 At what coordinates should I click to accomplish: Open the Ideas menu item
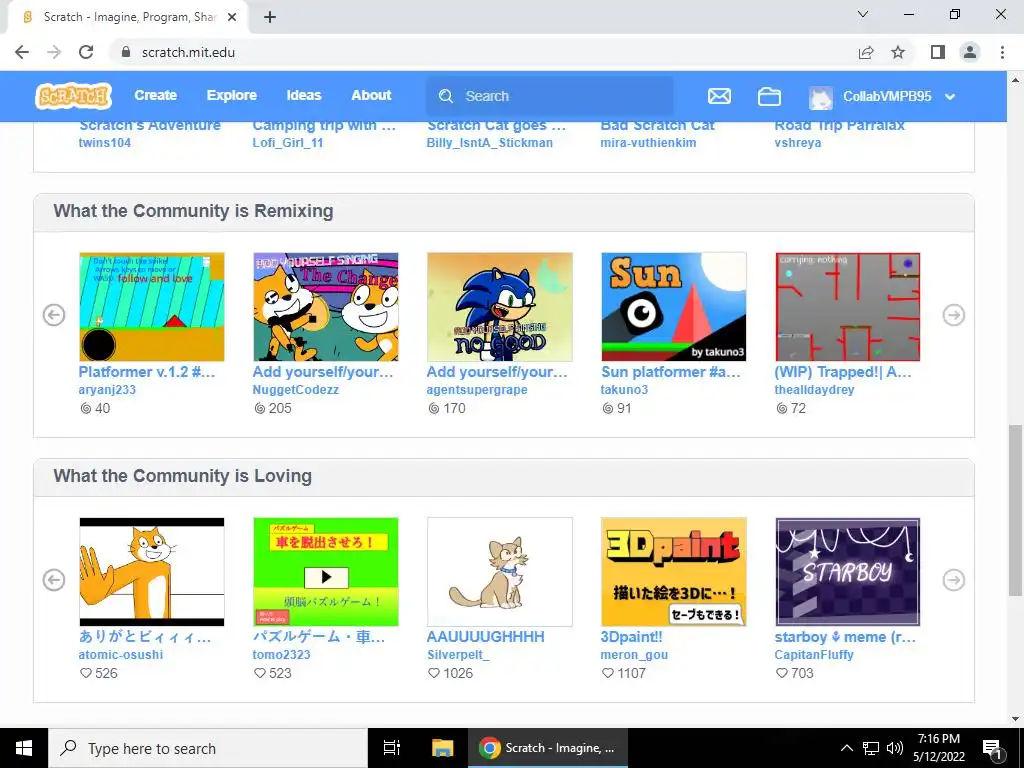tap(304, 95)
